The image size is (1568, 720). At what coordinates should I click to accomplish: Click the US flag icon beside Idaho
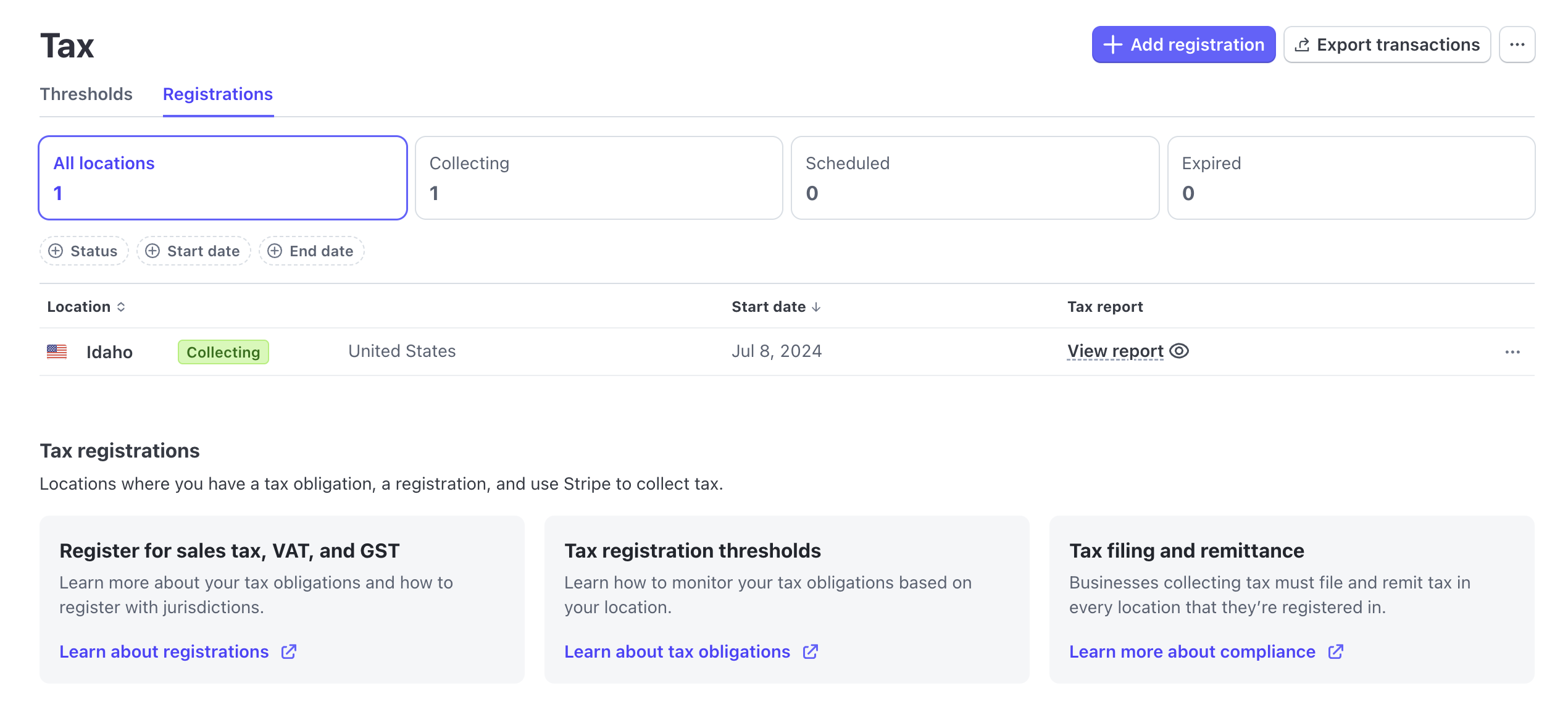57,351
